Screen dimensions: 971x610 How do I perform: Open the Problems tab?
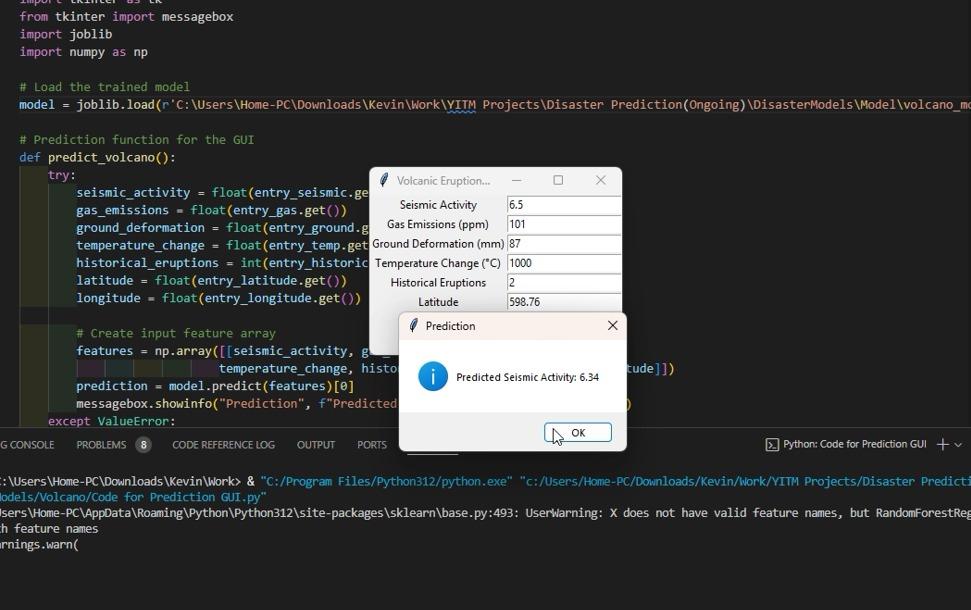[101, 445]
